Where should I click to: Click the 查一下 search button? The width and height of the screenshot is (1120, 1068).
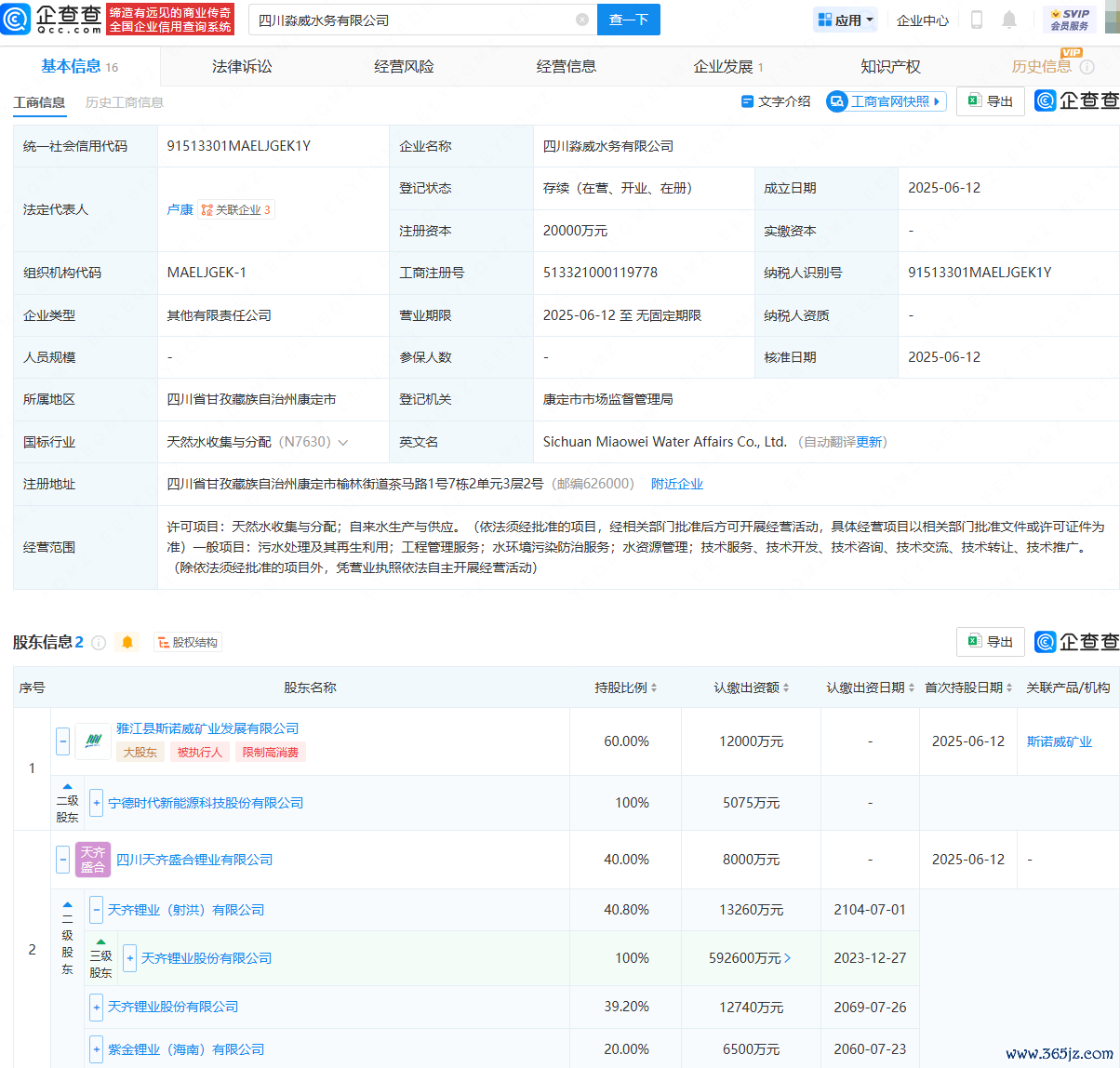click(x=629, y=20)
